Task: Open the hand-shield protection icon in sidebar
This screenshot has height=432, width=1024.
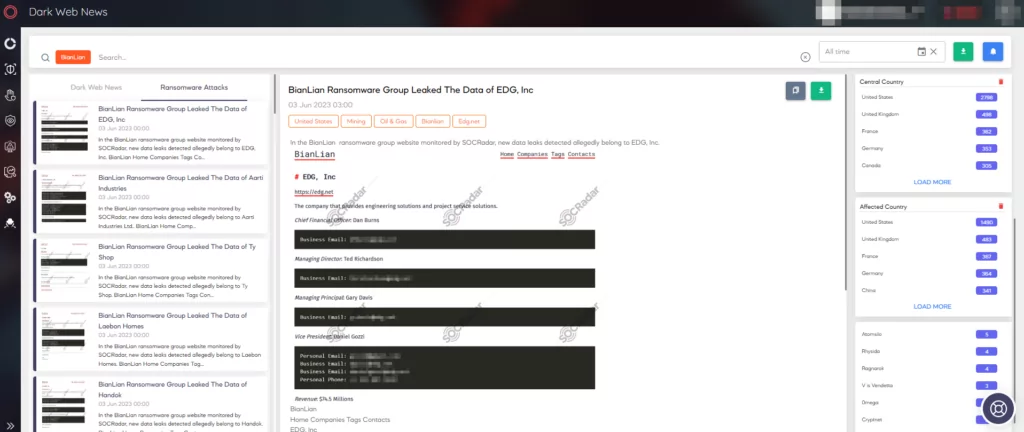Action: tap(10, 95)
